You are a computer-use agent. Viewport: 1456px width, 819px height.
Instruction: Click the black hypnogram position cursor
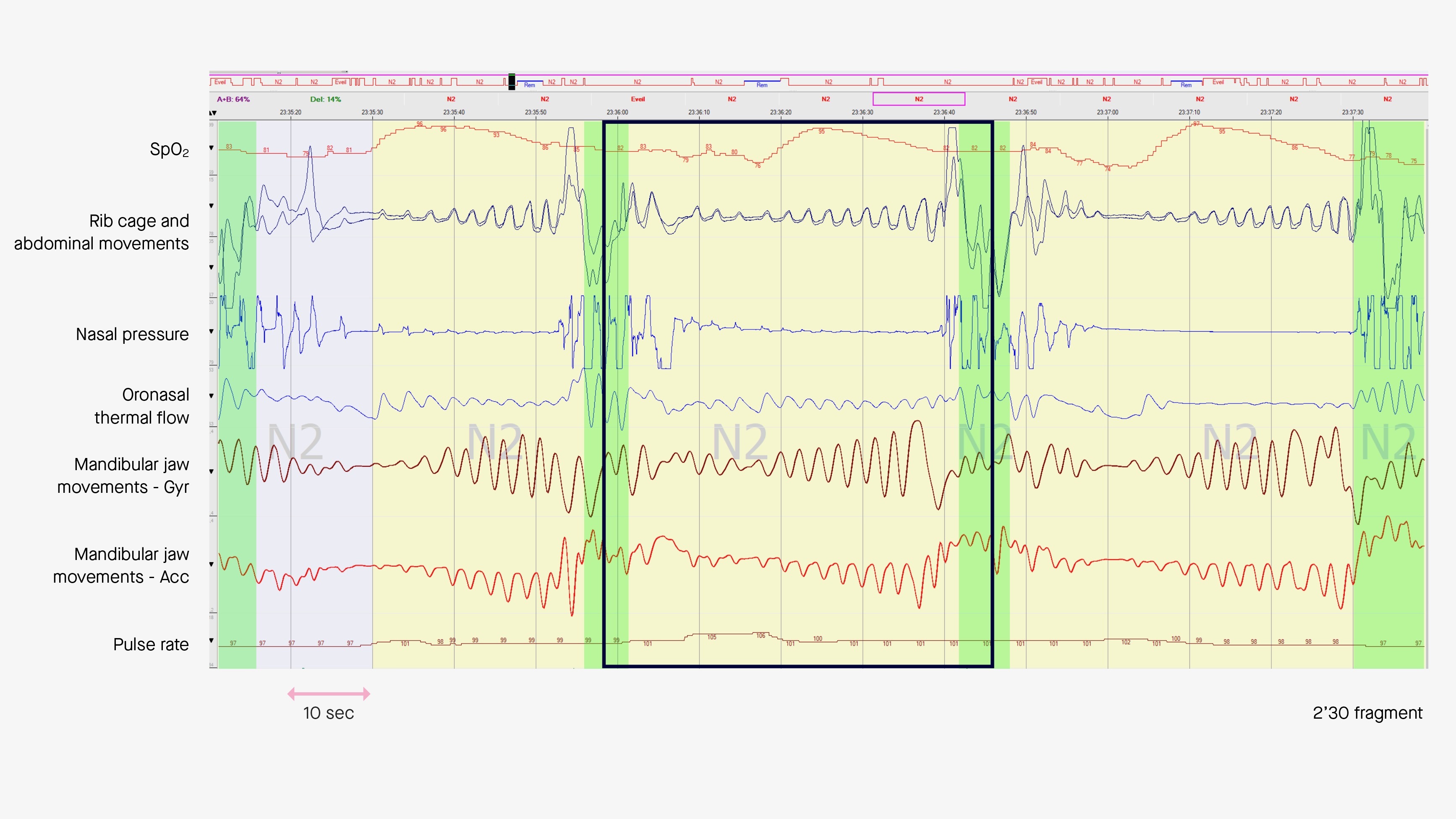512,82
